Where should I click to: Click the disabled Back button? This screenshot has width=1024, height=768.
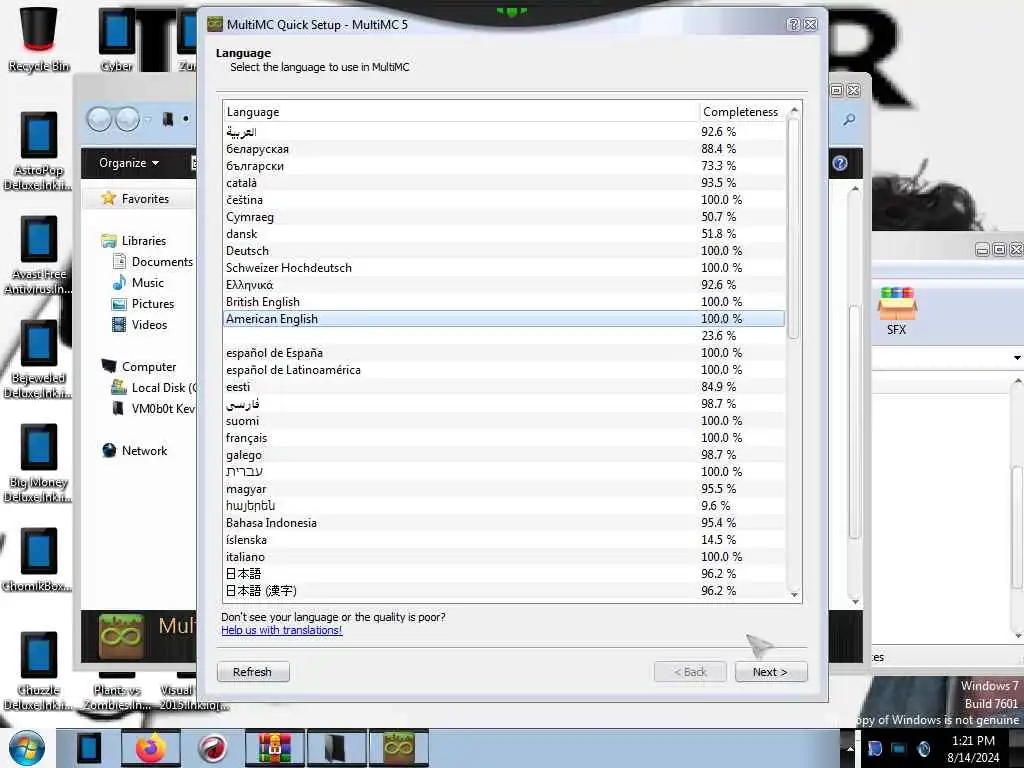click(x=690, y=672)
